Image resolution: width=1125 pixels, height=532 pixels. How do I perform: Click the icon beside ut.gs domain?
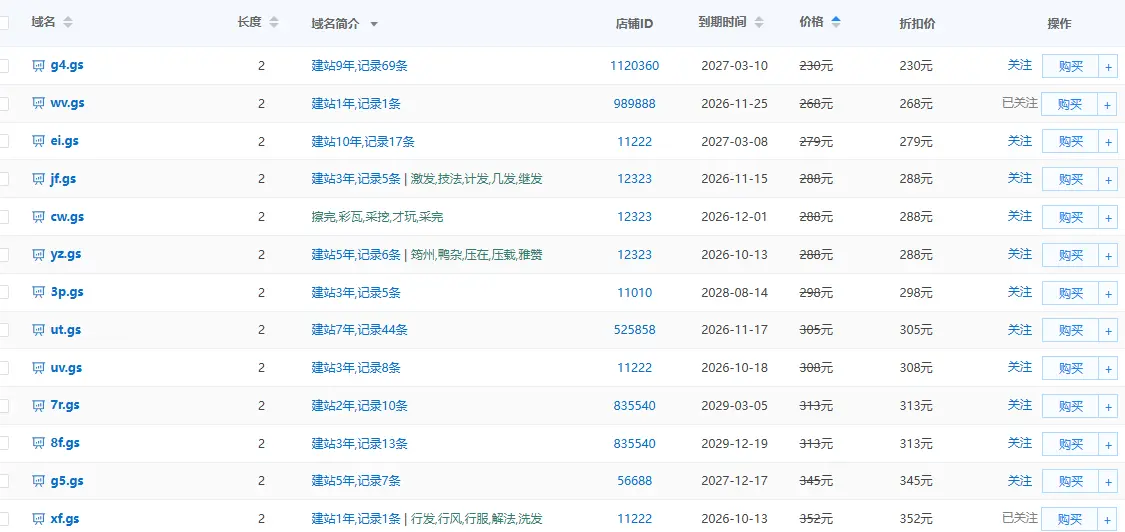point(39,330)
